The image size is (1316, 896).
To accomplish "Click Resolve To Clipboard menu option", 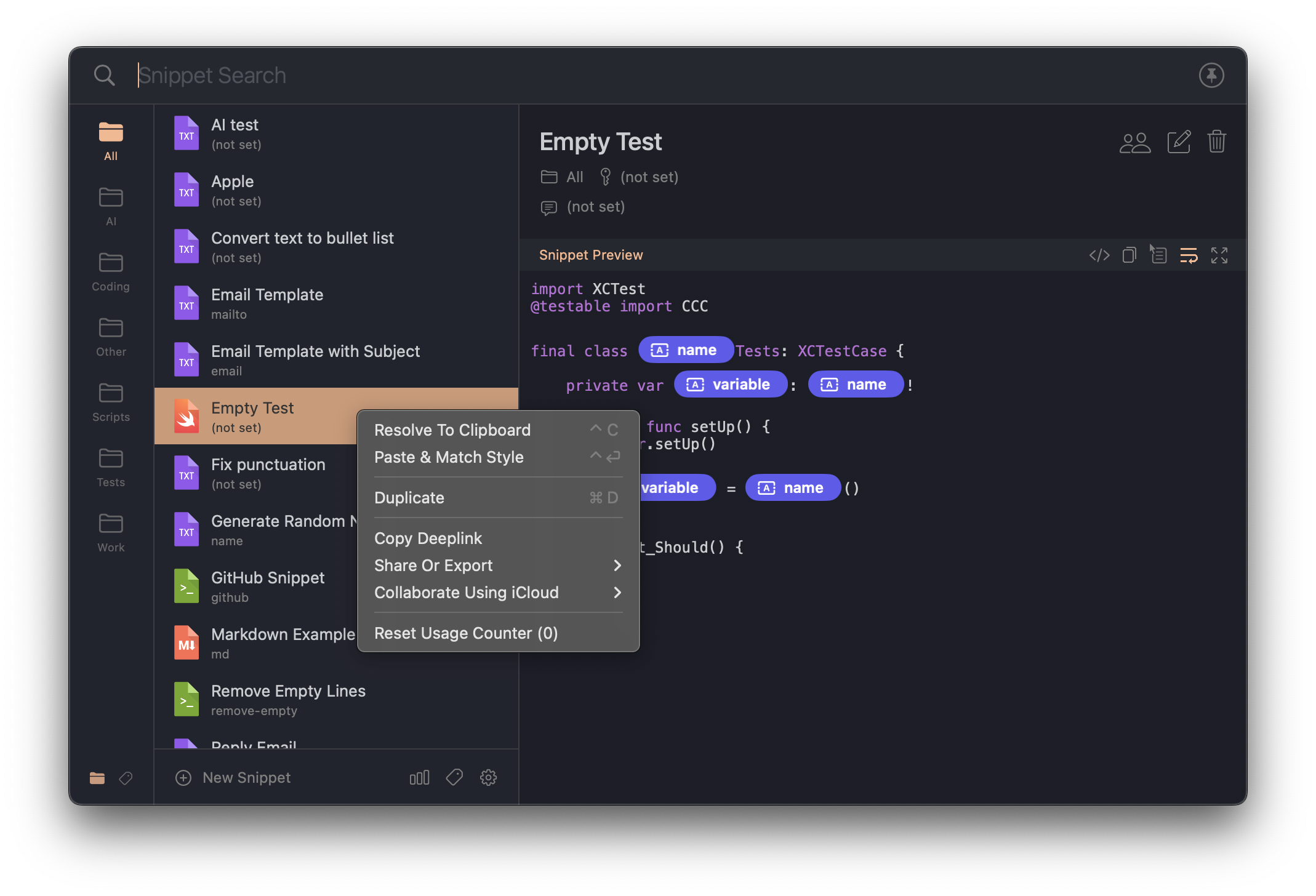I will tap(452, 430).
